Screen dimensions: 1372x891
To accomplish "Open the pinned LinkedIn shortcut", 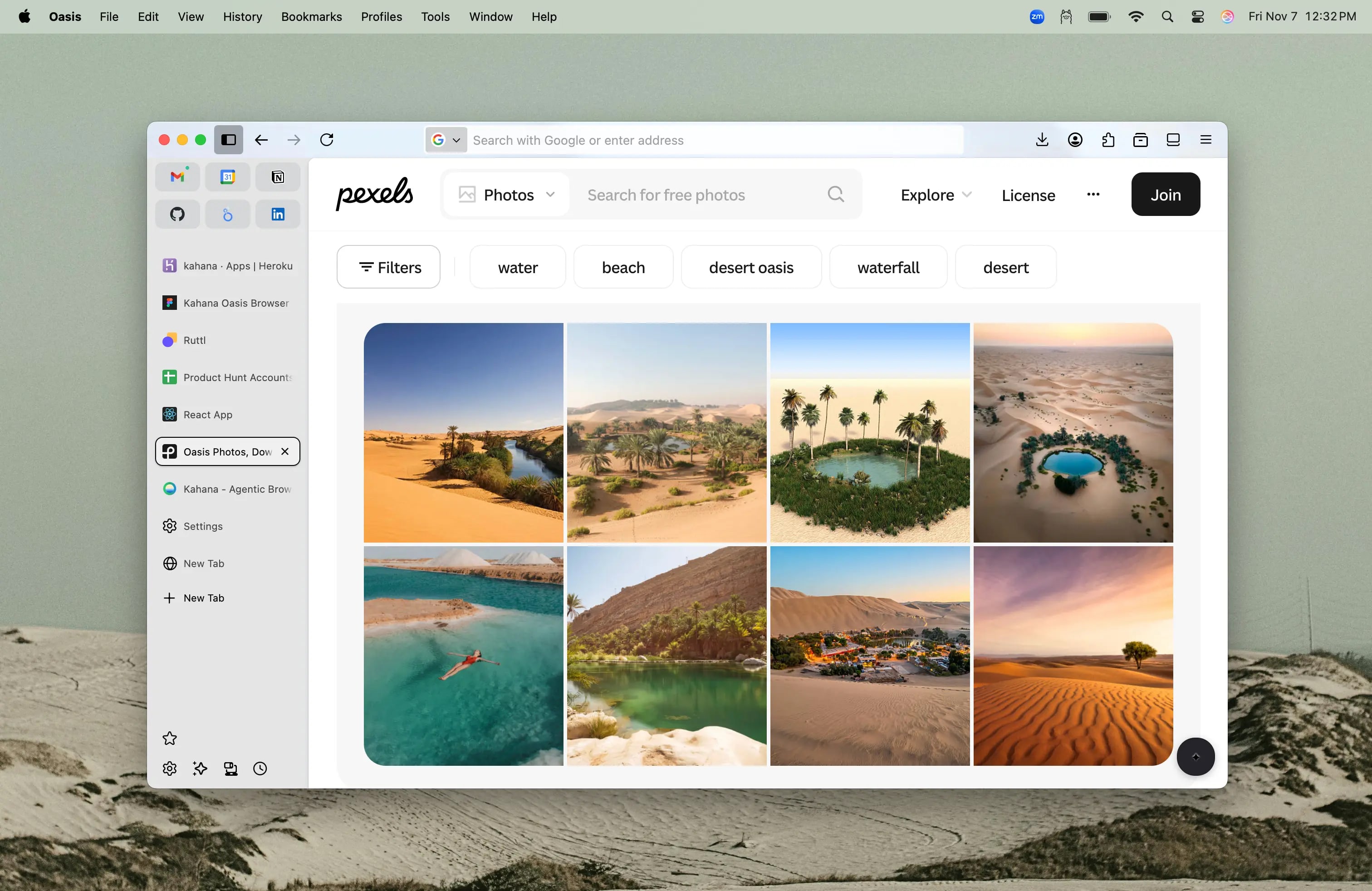I will pyautogui.click(x=277, y=214).
